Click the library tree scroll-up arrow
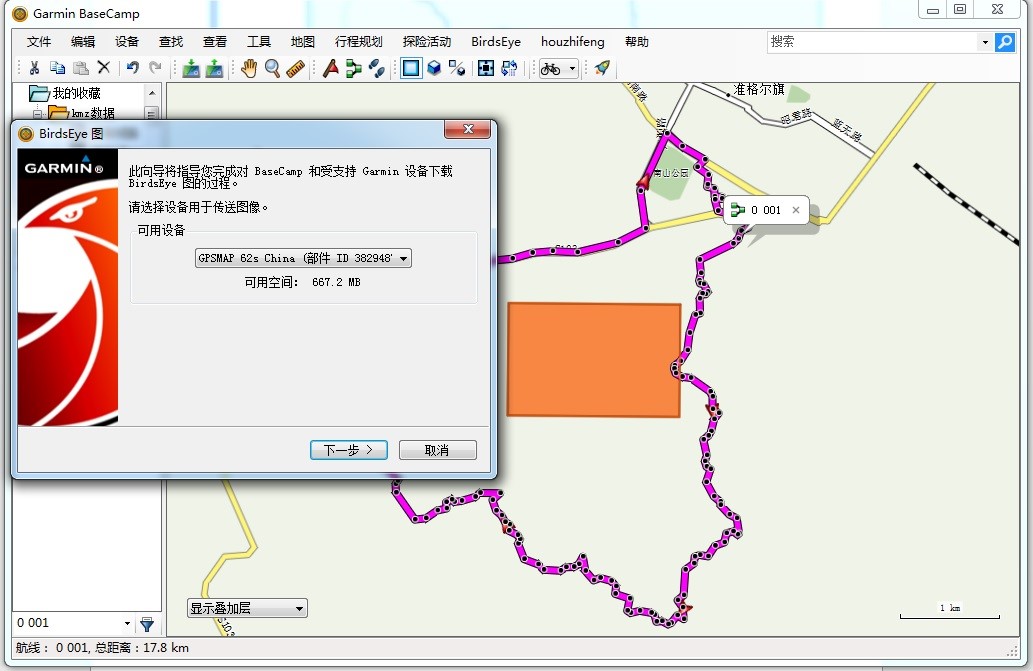1033x671 pixels. (152, 93)
